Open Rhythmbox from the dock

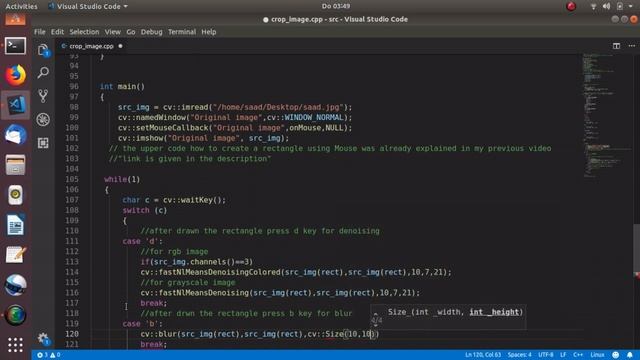tap(16, 195)
